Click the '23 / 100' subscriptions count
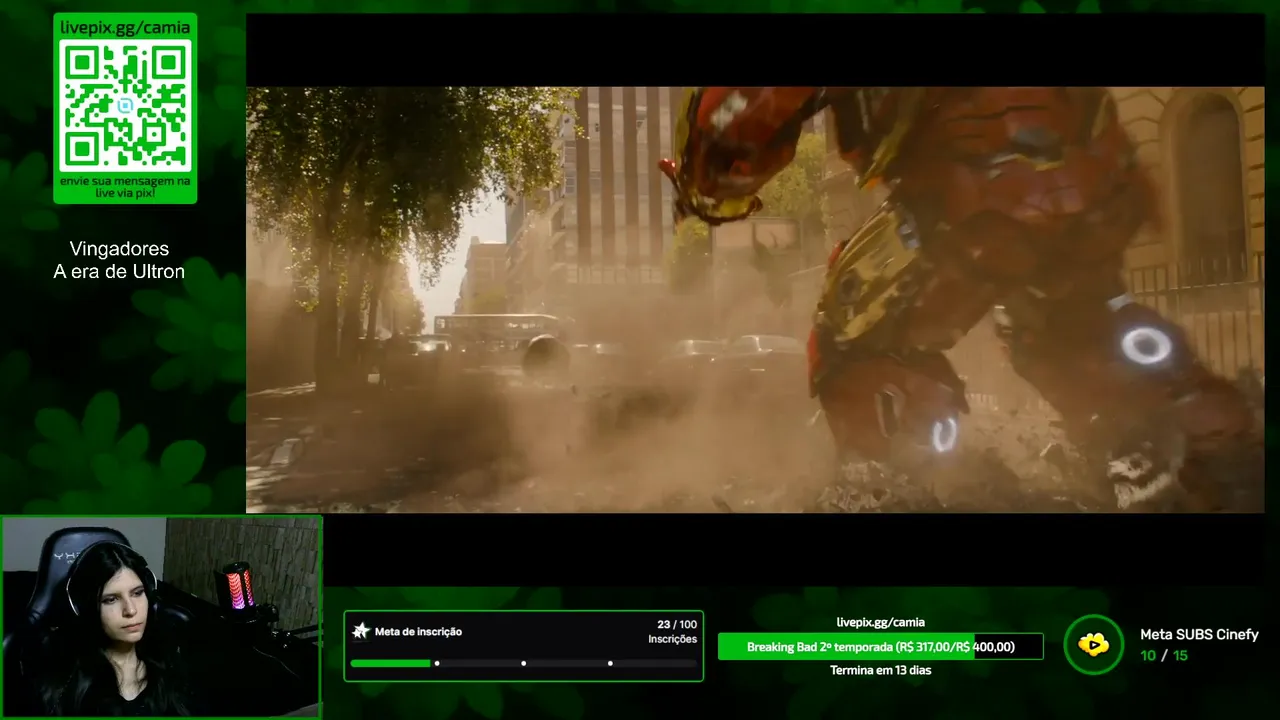 (x=677, y=624)
